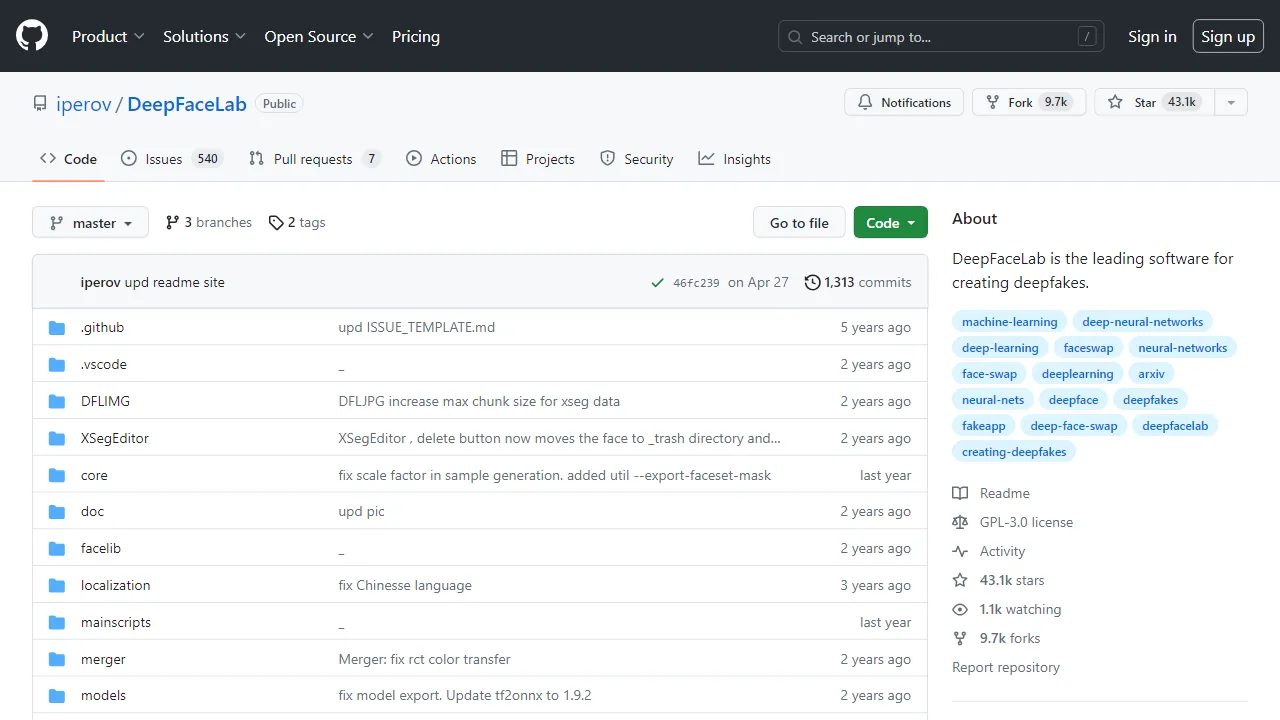
Task: Open the star lists dropdown arrow
Action: [x=1231, y=102]
